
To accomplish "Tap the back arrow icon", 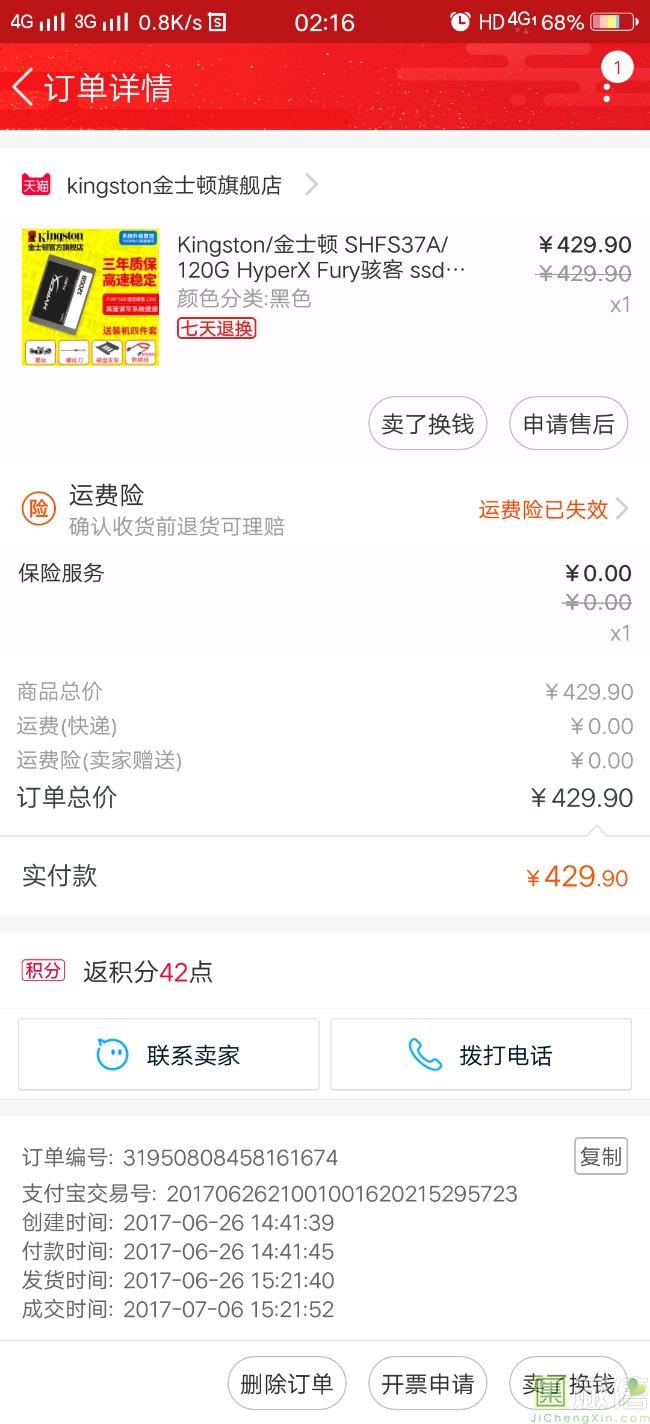I will click(23, 87).
